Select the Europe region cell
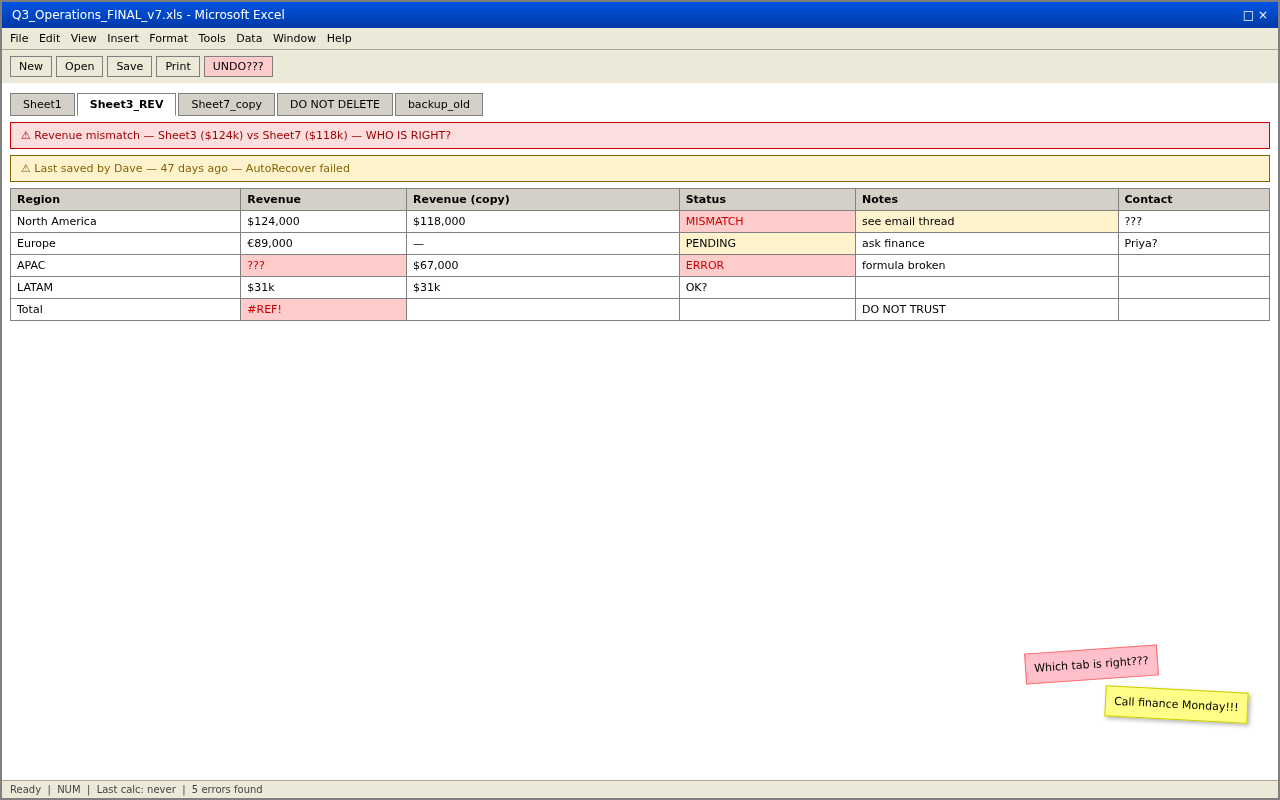1280x800 pixels. point(126,244)
